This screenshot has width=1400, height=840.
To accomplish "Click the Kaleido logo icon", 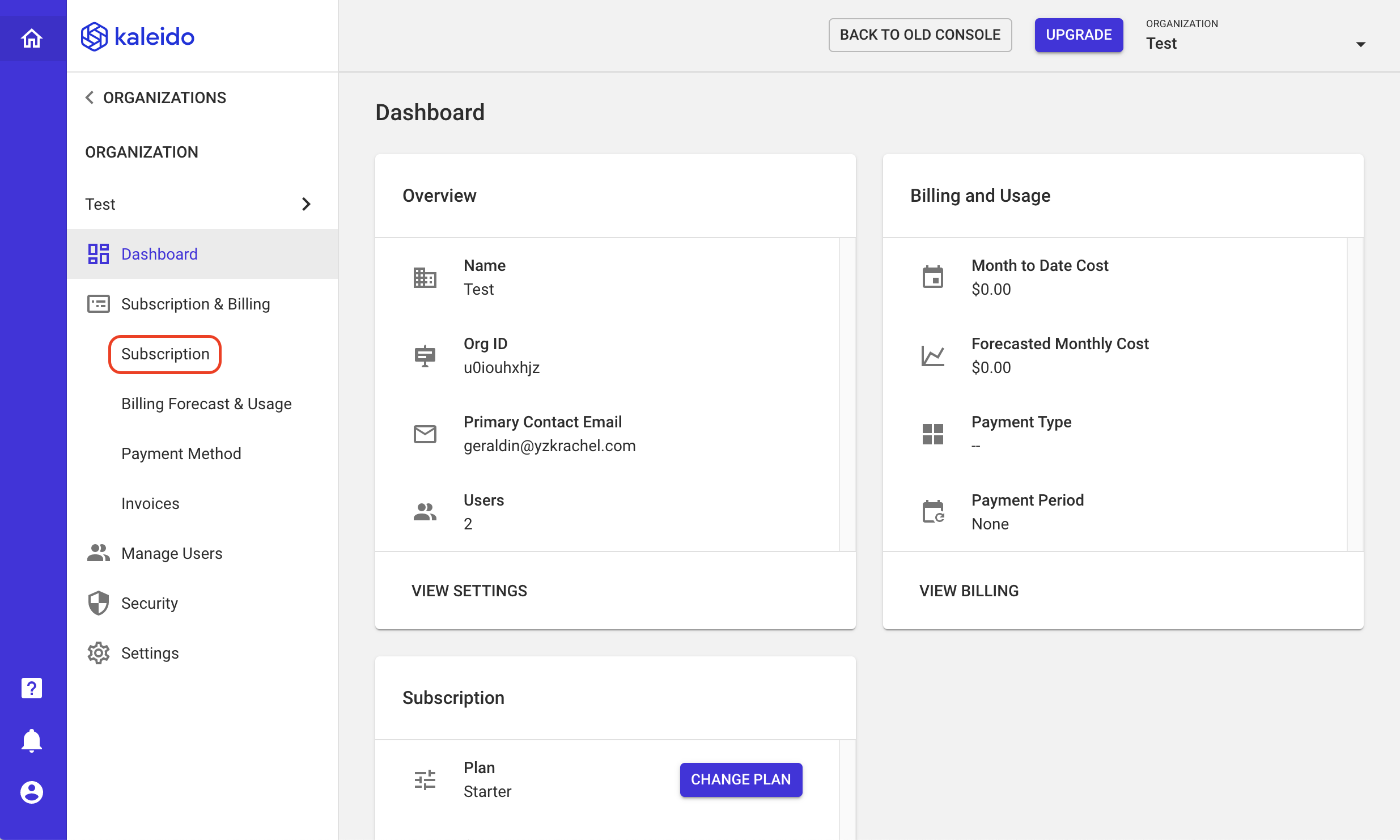I will [x=96, y=36].
